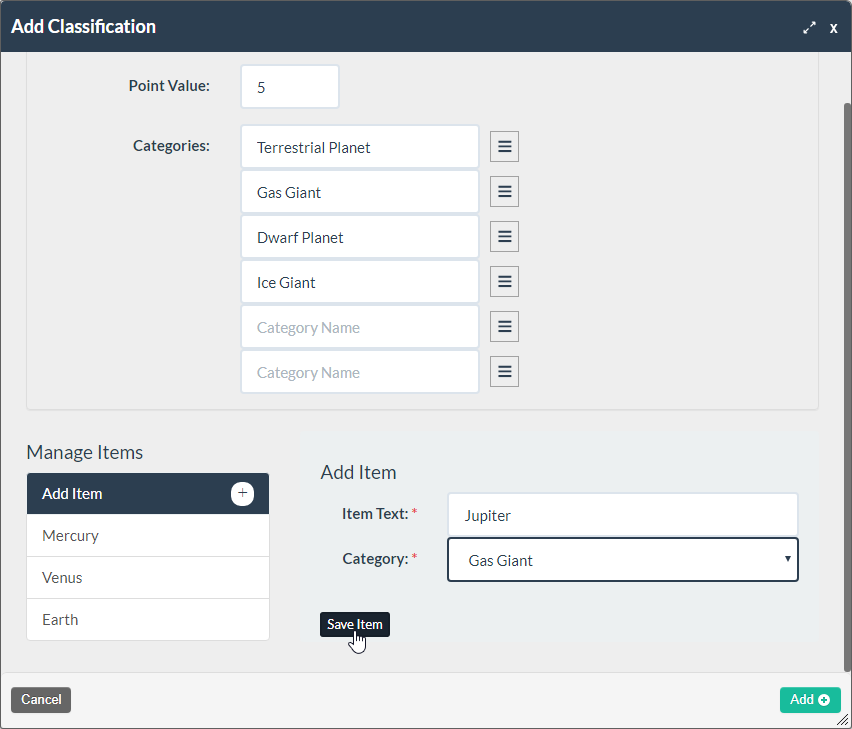The width and height of the screenshot is (852, 729).
Task: Click the reorder handle beside Ice Giant
Action: (504, 282)
